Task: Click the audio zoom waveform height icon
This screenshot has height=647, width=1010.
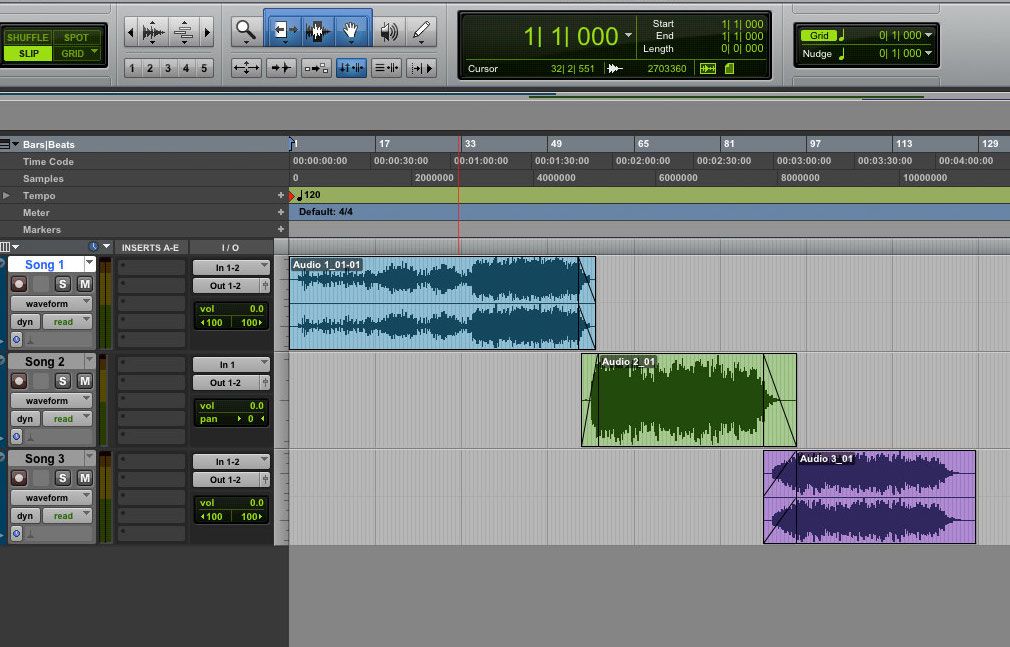Action: [153, 32]
